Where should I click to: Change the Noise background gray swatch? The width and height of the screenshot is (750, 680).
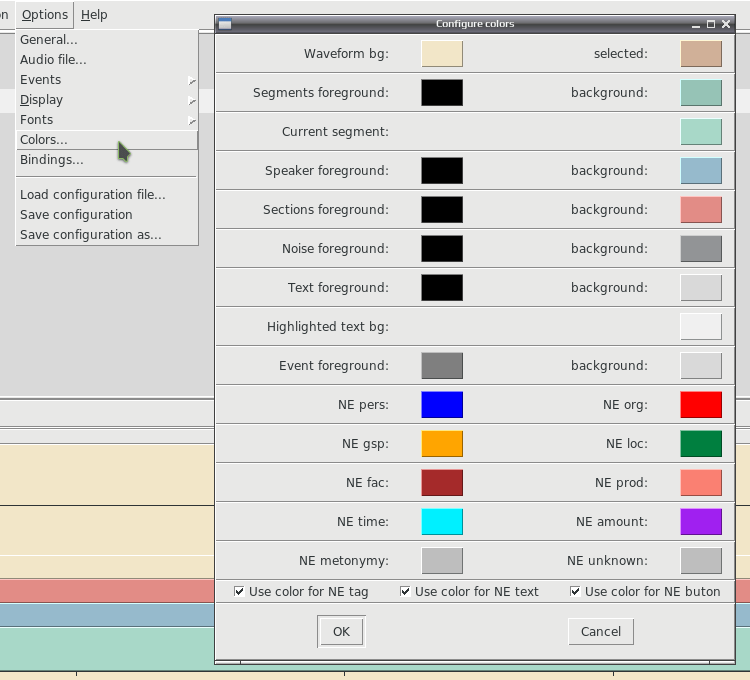tap(701, 249)
